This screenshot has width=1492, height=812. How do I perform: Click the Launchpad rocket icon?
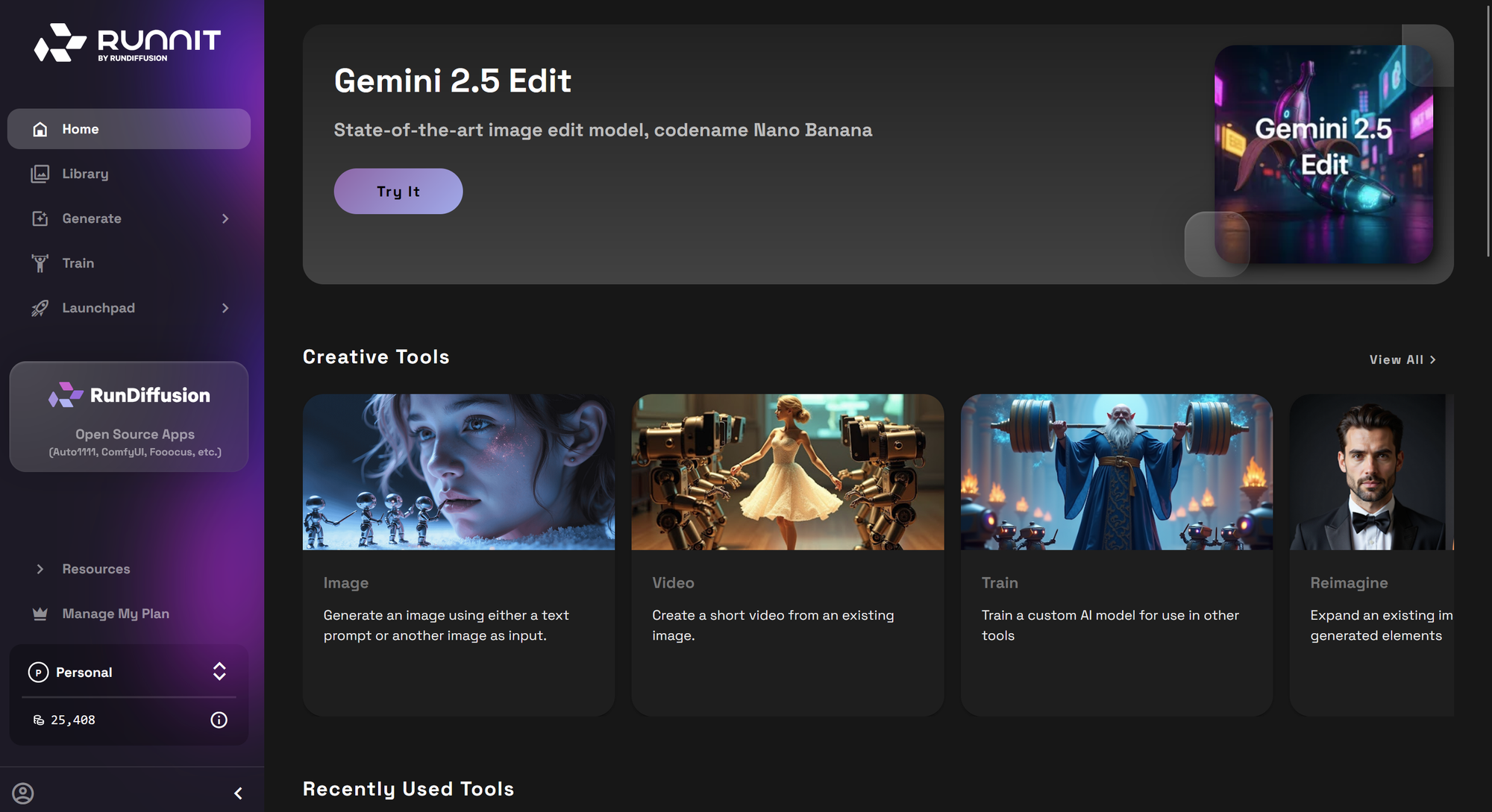click(40, 308)
